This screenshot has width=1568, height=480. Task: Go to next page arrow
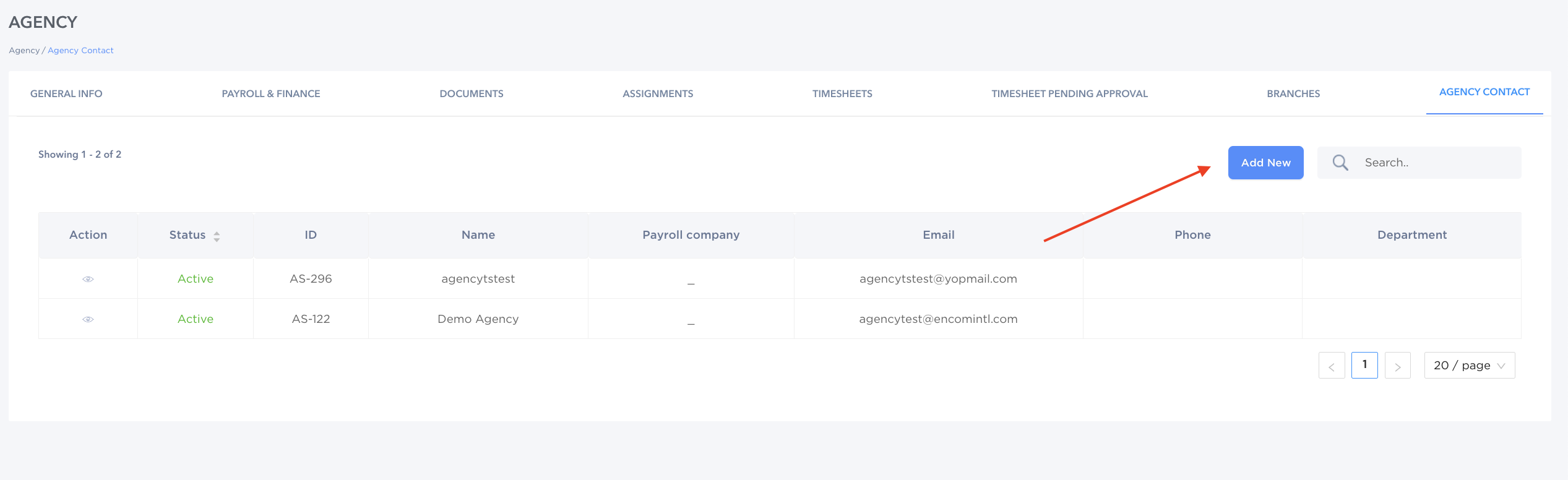tap(1398, 366)
